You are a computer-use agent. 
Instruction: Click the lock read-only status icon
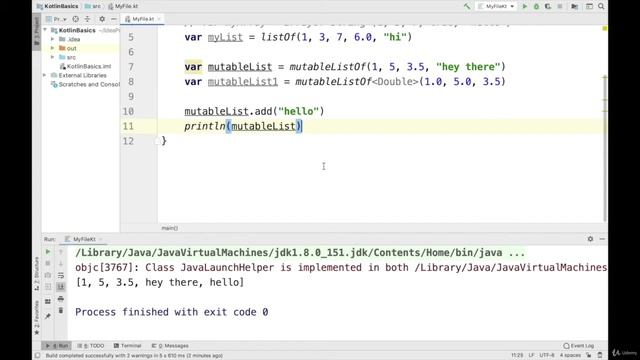(589, 356)
